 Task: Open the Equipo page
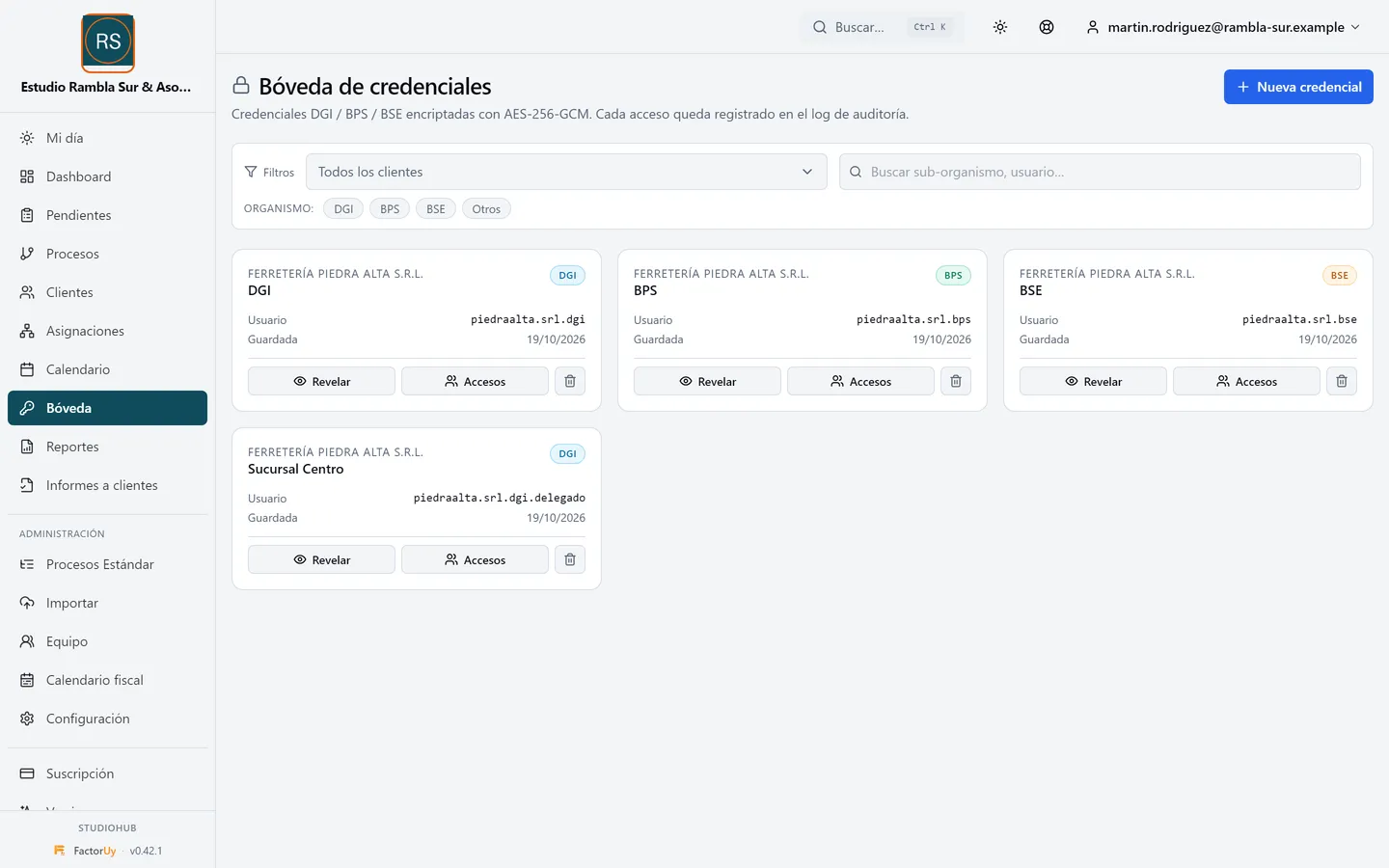pos(107,641)
